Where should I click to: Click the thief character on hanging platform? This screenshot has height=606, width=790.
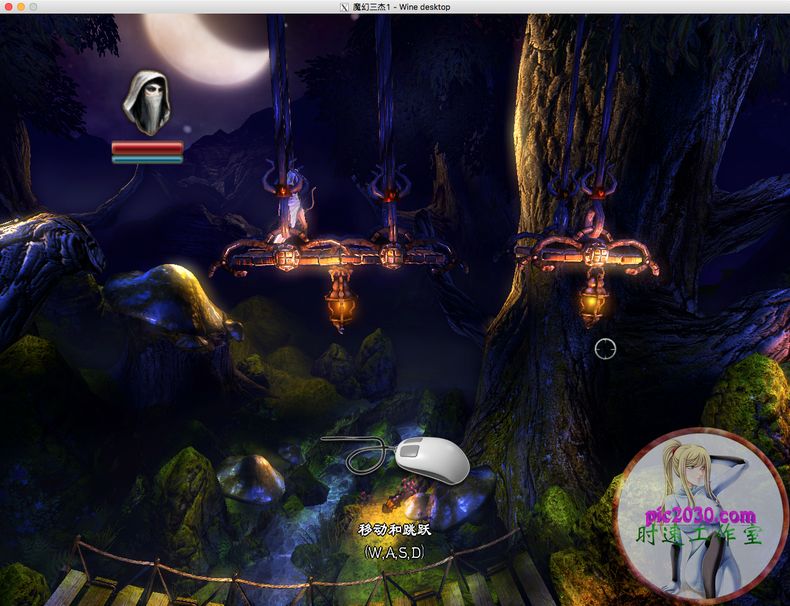pyautogui.click(x=295, y=207)
